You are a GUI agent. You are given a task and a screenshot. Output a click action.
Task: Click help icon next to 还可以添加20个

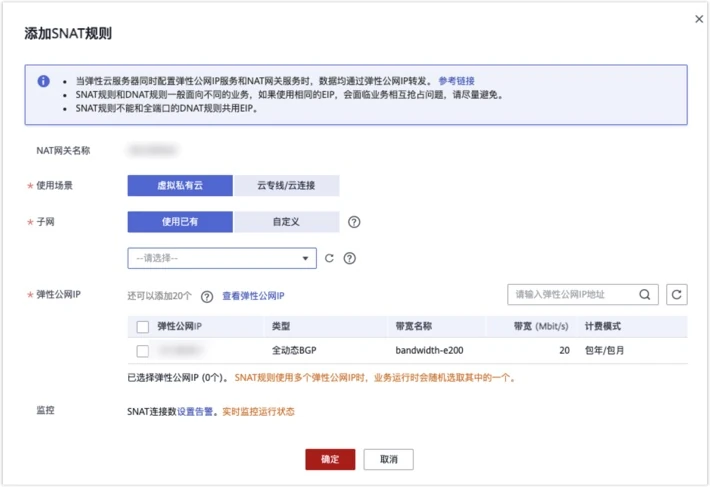pyautogui.click(x=207, y=296)
